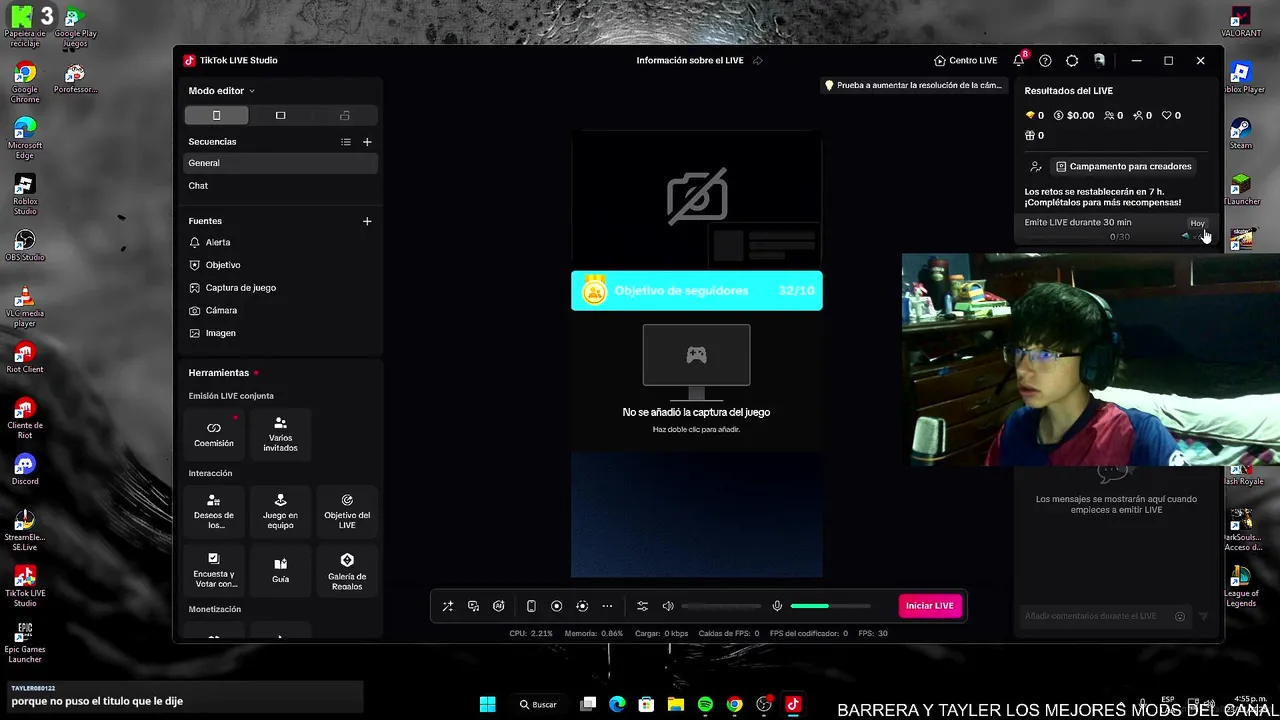Viewport: 1280px width, 720px height.
Task: Open the Varios invitados tool
Action: click(x=280, y=434)
